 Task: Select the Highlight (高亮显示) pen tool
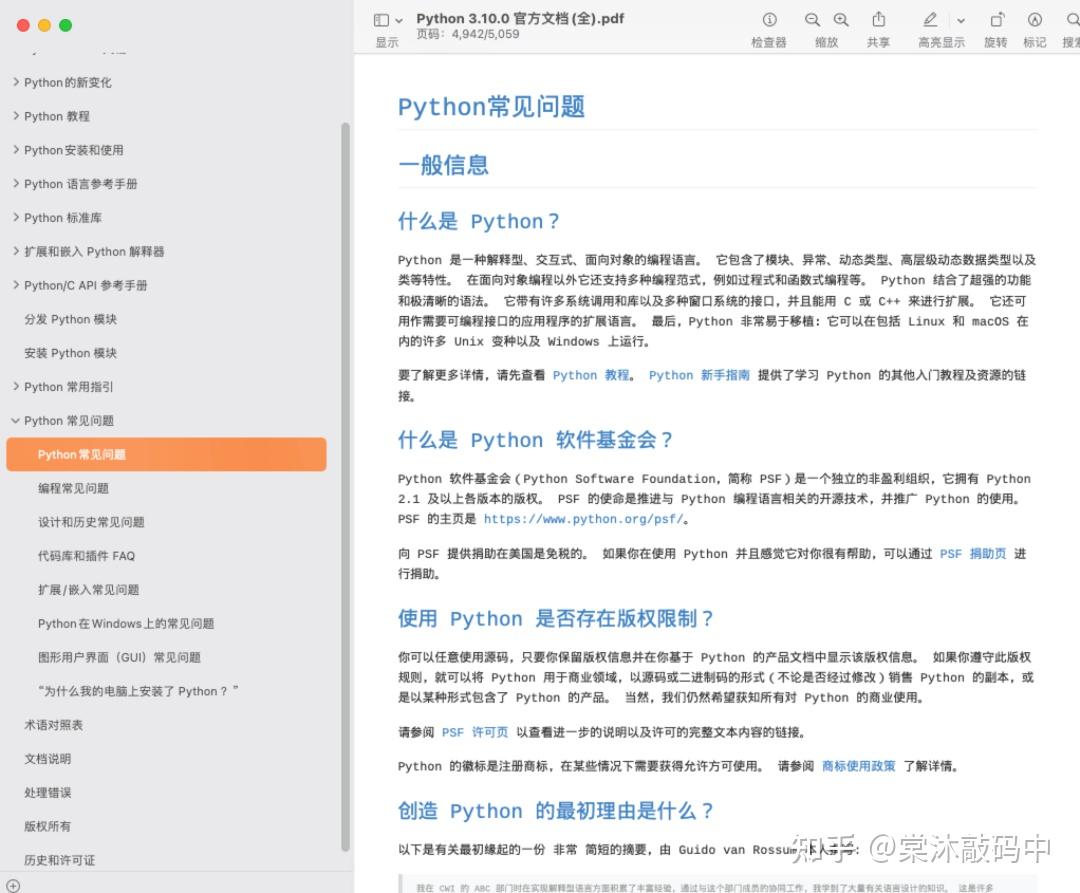(x=928, y=19)
